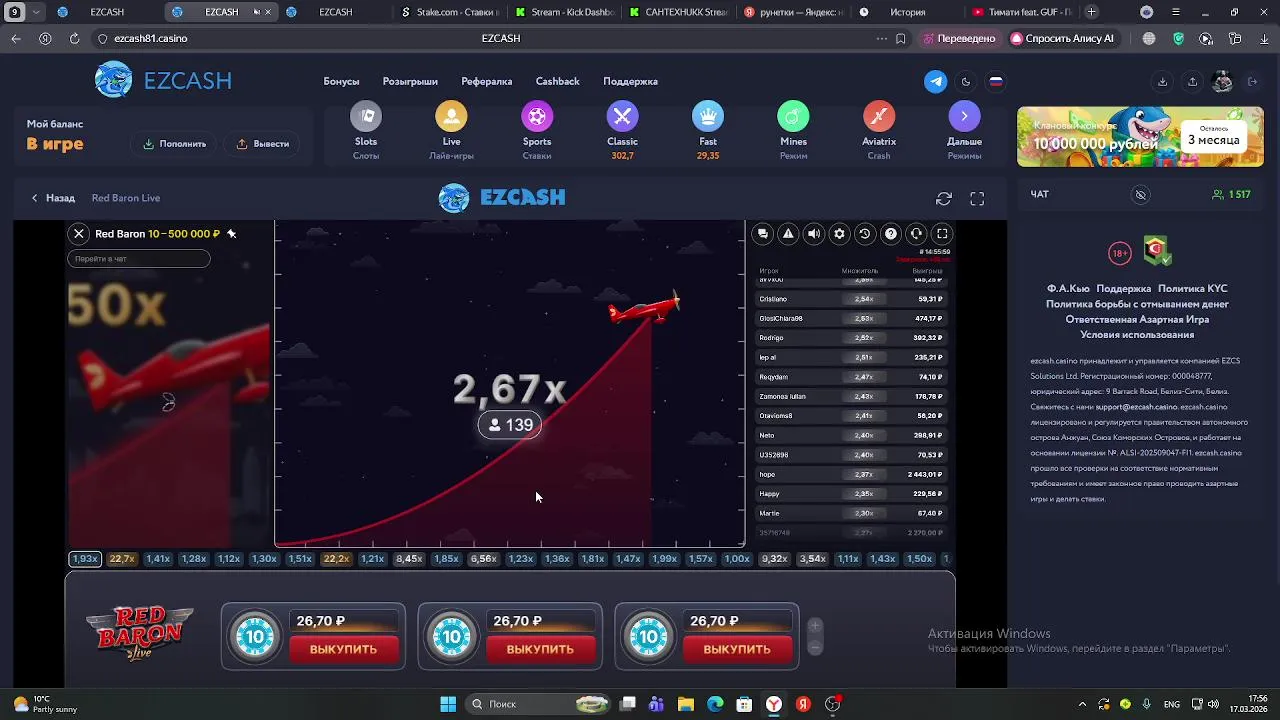Image resolution: width=1280 pixels, height=720 pixels.
Task: Select the 3,54x history multiplier chip
Action: pos(812,559)
